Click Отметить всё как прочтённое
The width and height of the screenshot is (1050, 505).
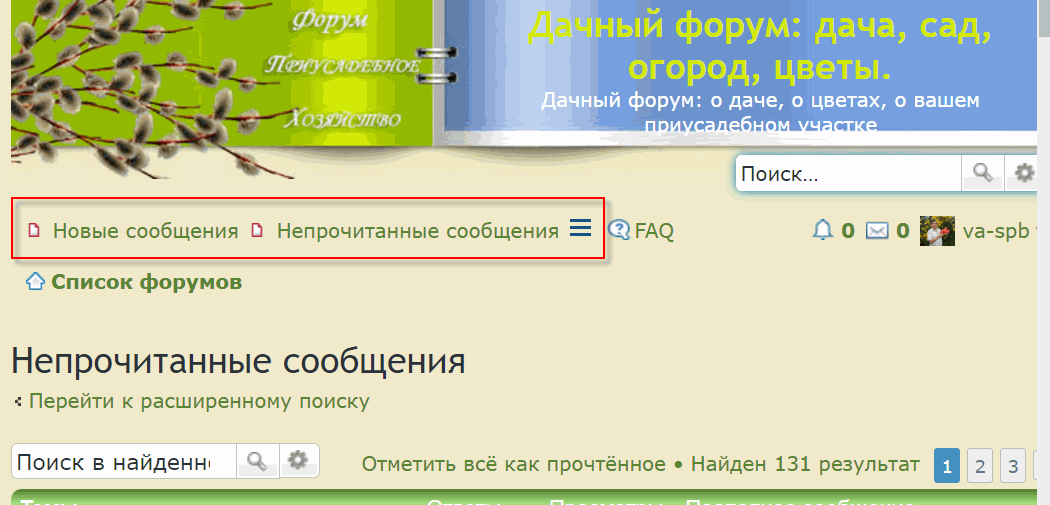click(513, 464)
